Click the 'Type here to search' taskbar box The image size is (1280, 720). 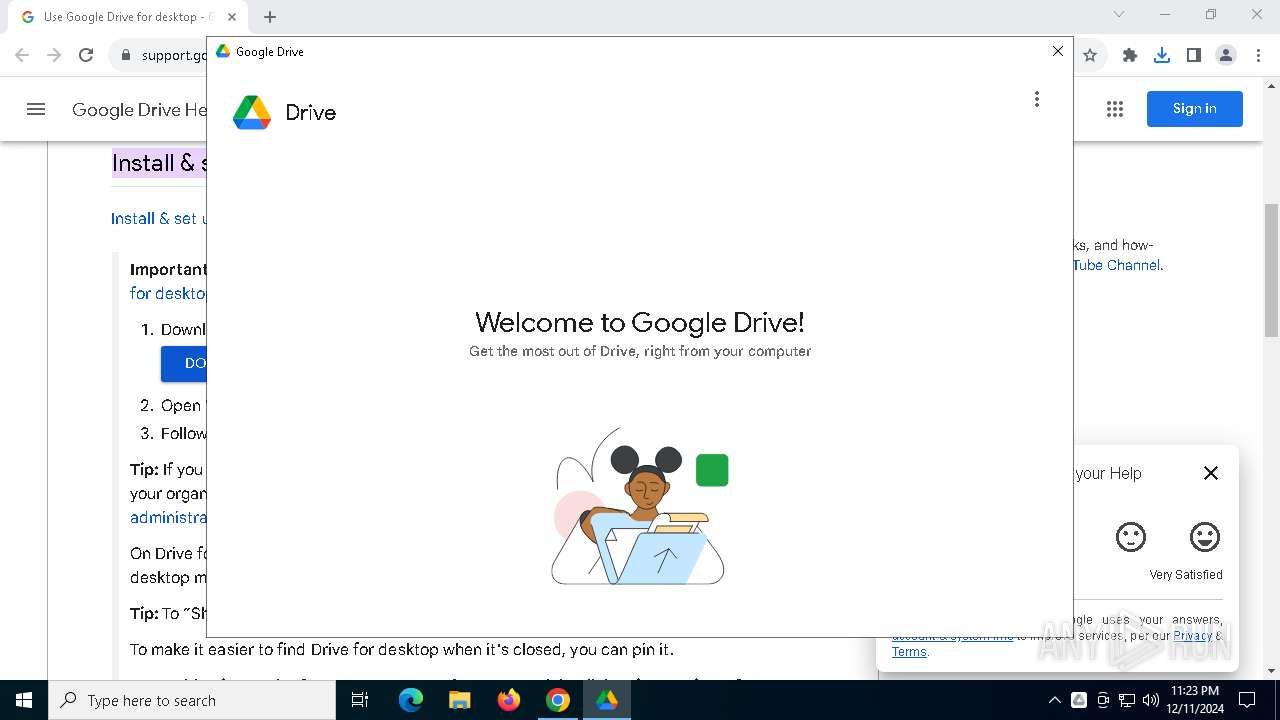point(192,700)
